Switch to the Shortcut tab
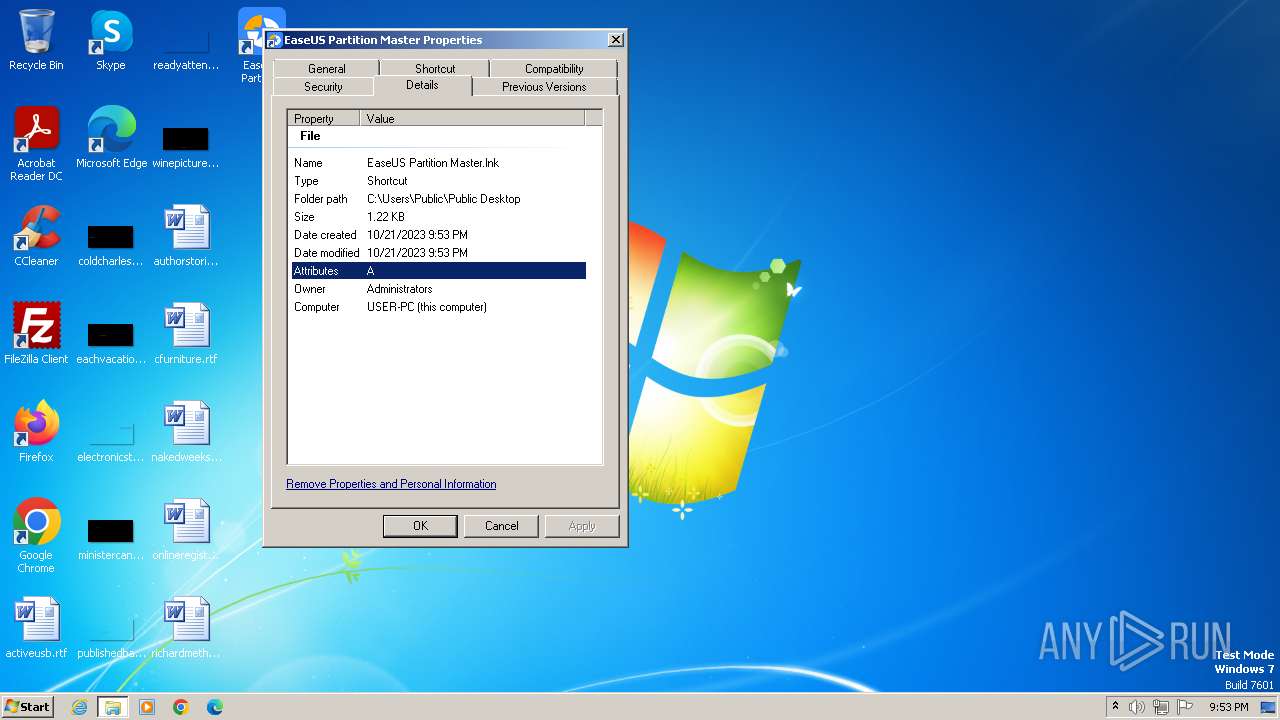The image size is (1280, 720). (435, 69)
